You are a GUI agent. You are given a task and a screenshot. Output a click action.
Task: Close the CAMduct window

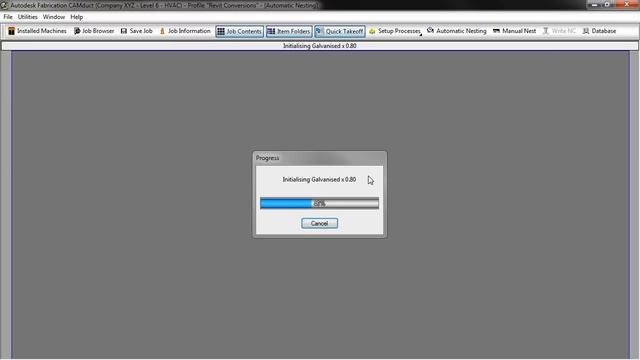[627, 4]
